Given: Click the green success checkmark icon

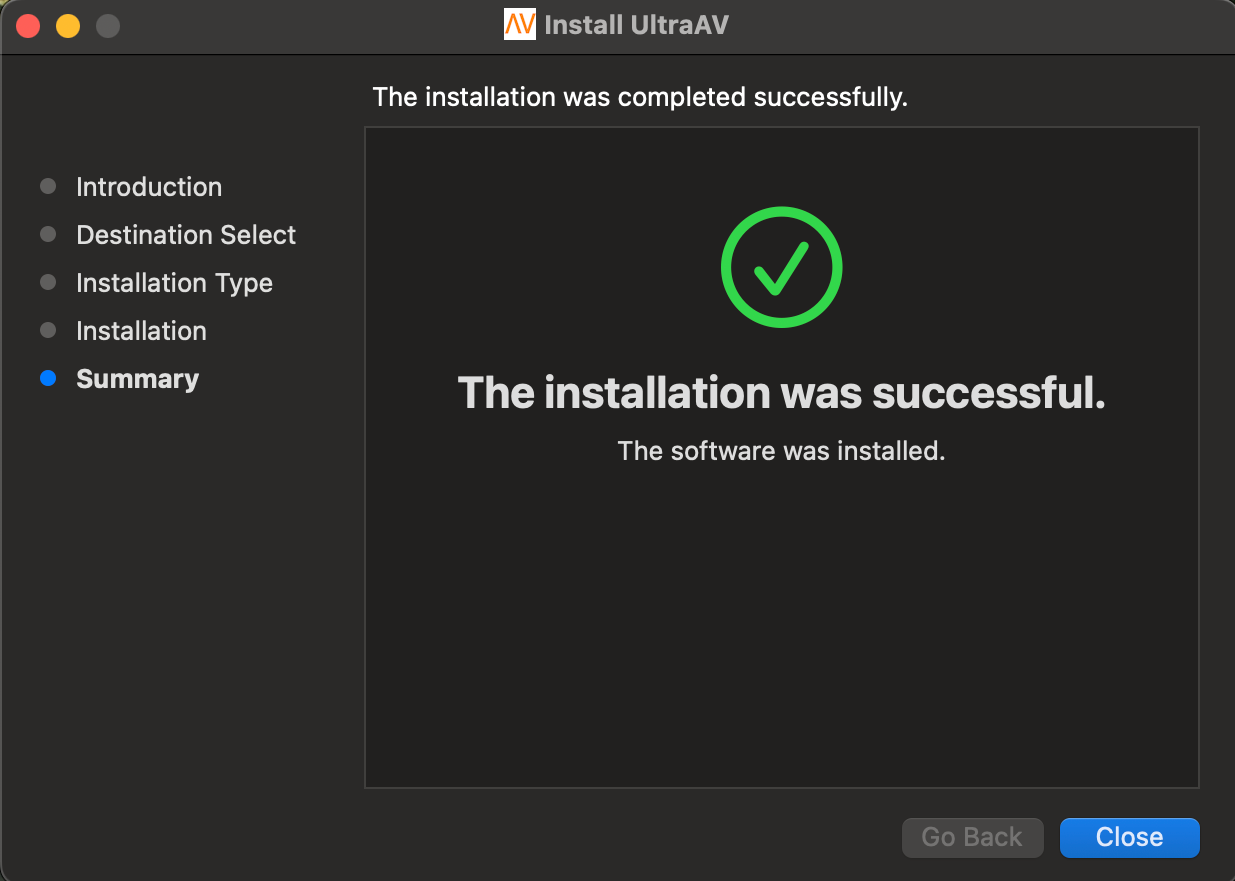Looking at the screenshot, I should click(781, 266).
